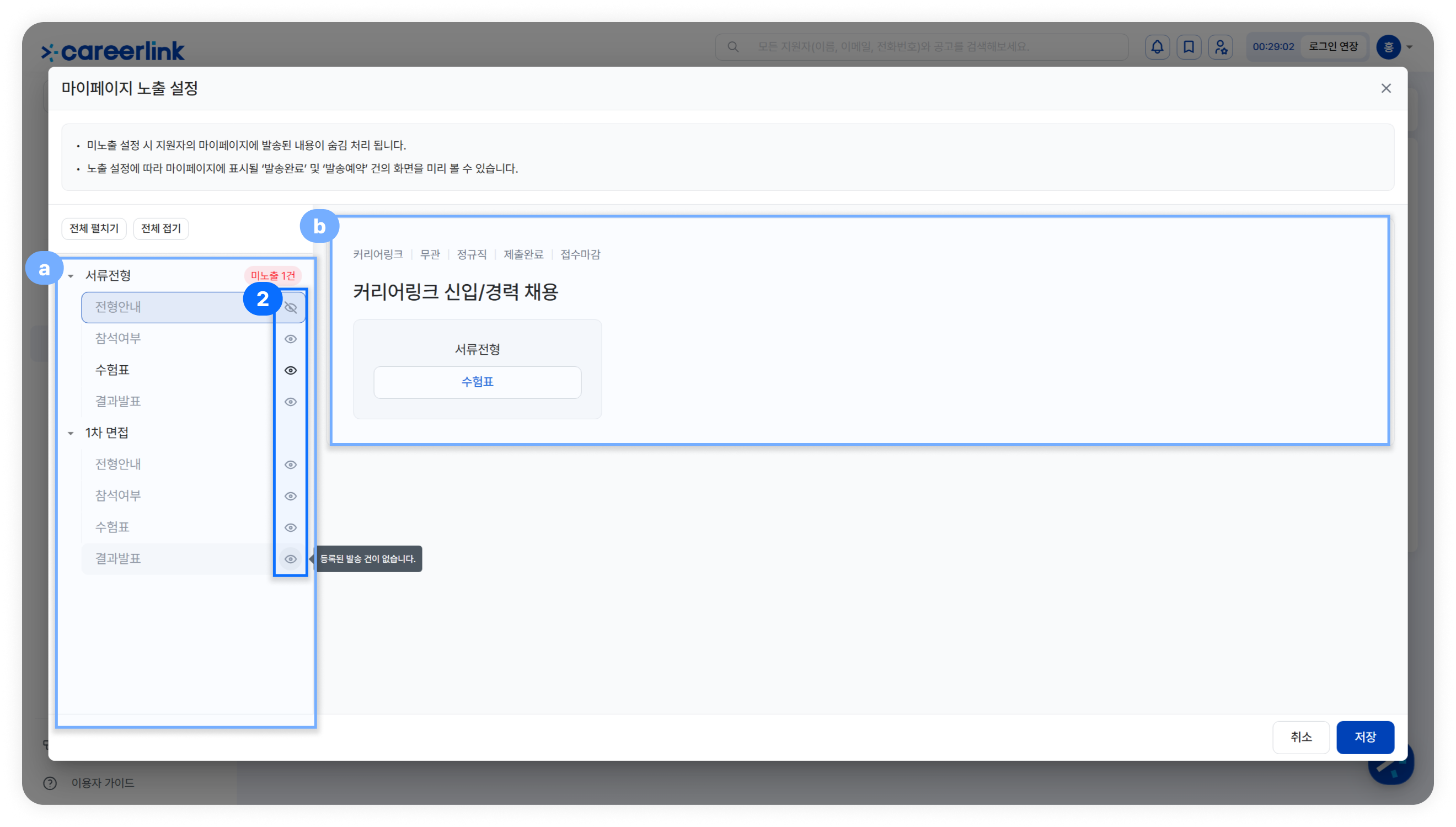This screenshot has width=1456, height=827.
Task: Click the 전체 펼치기 button
Action: pyautogui.click(x=94, y=228)
